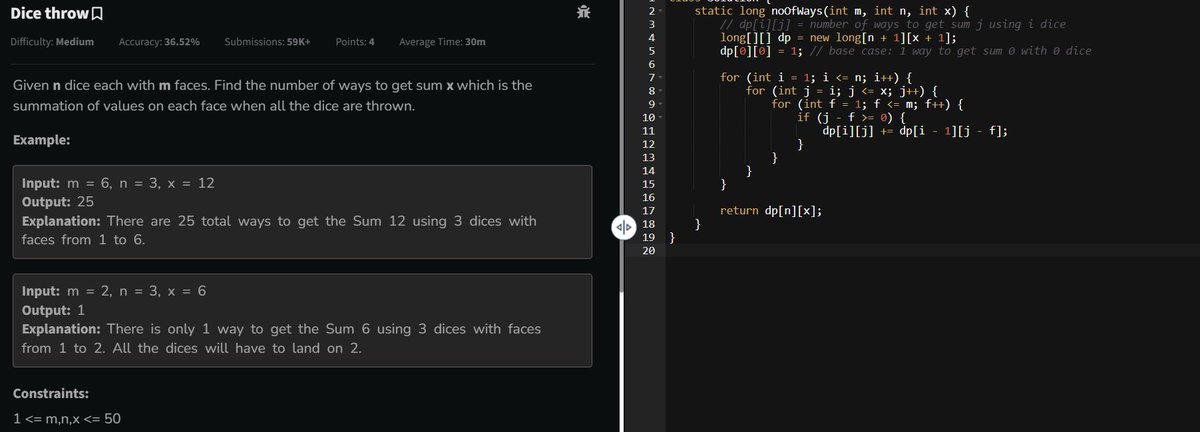Click the 'long[][] dp = new long' line
1200x432 pixels.
click(x=838, y=37)
